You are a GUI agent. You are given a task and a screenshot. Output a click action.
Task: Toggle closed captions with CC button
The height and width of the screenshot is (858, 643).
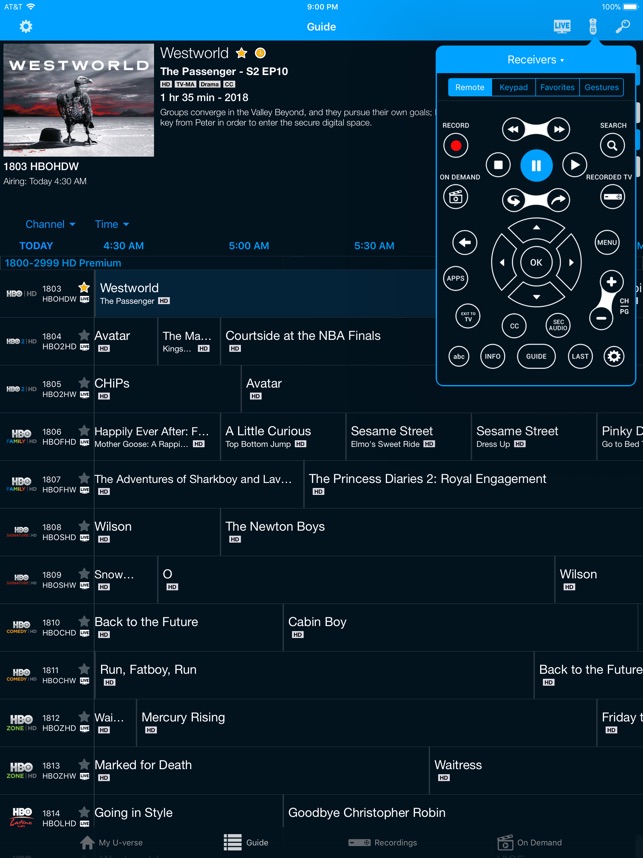tap(514, 326)
